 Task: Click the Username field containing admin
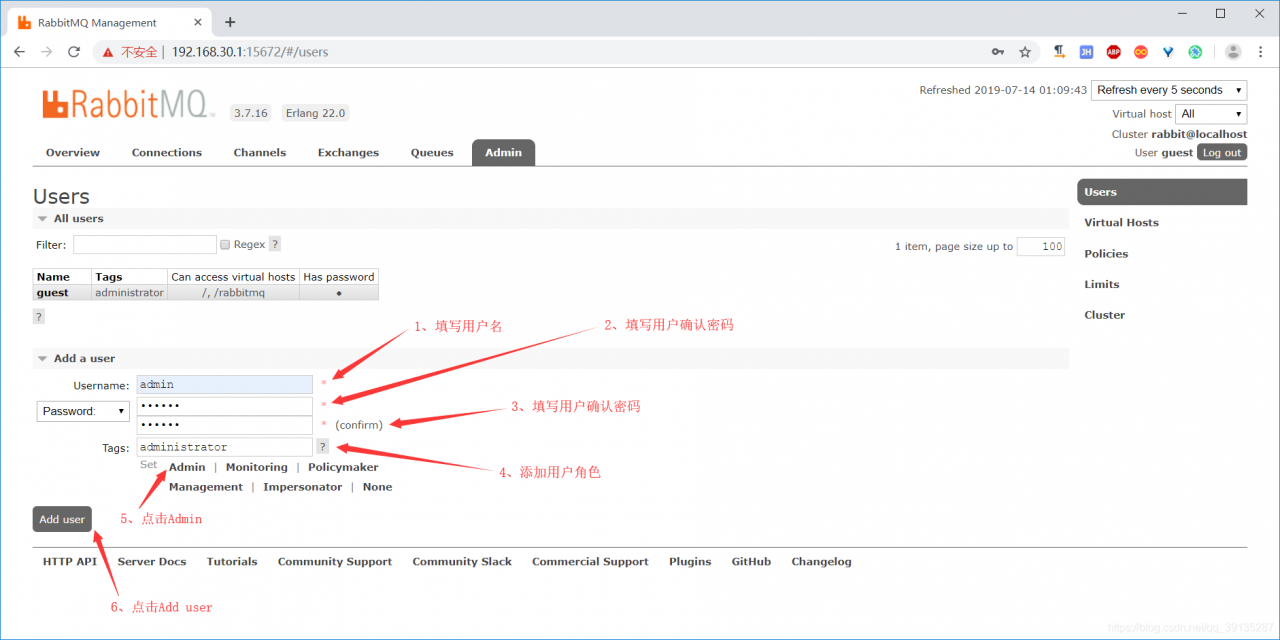pos(225,385)
